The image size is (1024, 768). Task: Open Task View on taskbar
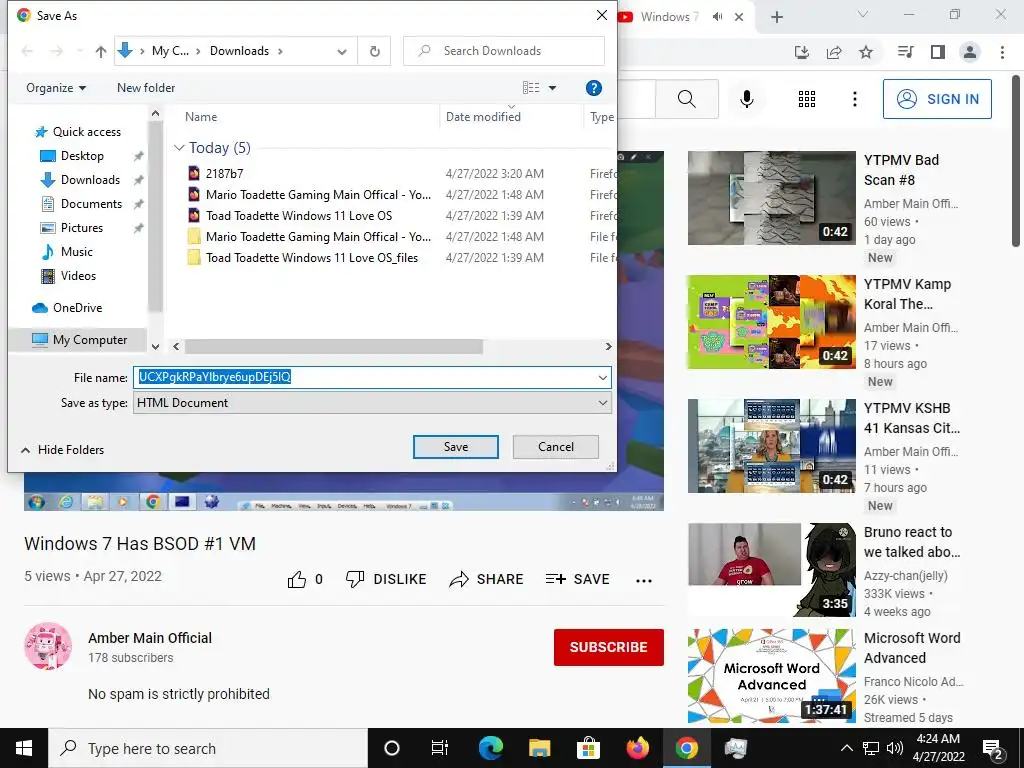440,748
